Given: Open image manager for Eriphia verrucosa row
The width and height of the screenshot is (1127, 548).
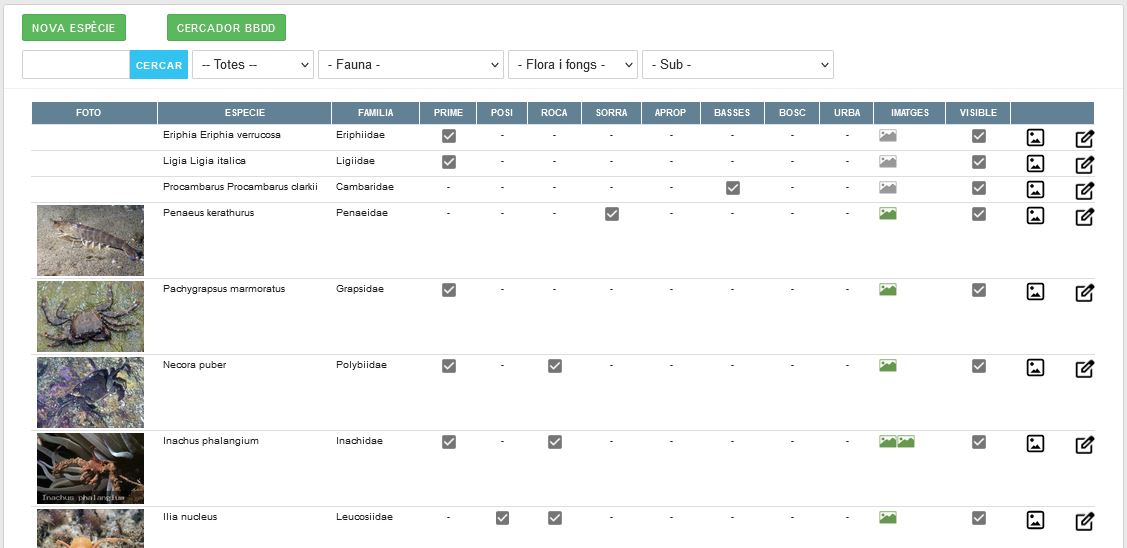Looking at the screenshot, I should pyautogui.click(x=1035, y=138).
